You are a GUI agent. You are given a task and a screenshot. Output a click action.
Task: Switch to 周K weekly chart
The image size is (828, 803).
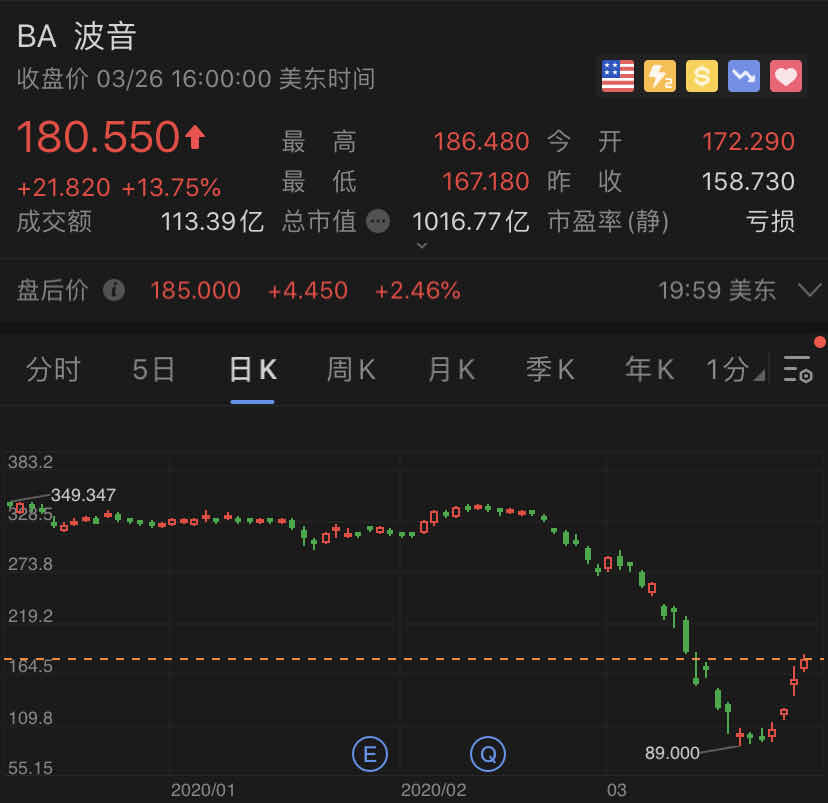click(x=351, y=370)
